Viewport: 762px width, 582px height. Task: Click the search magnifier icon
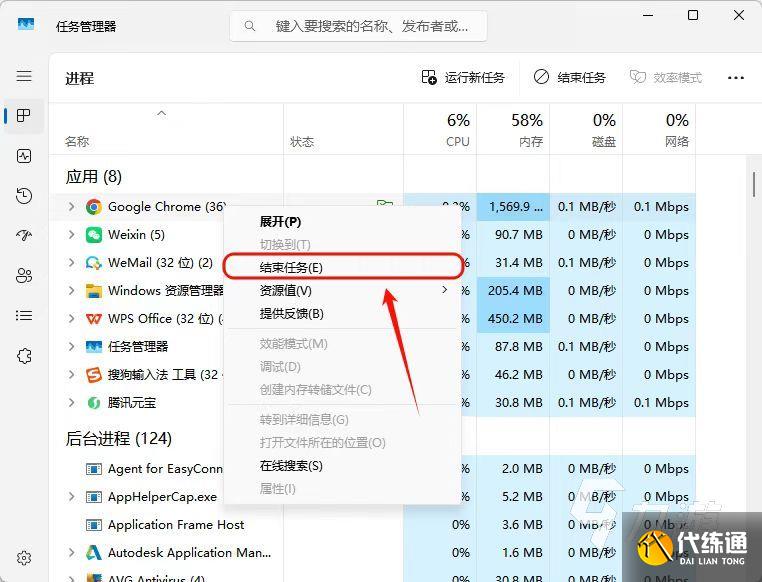250,26
